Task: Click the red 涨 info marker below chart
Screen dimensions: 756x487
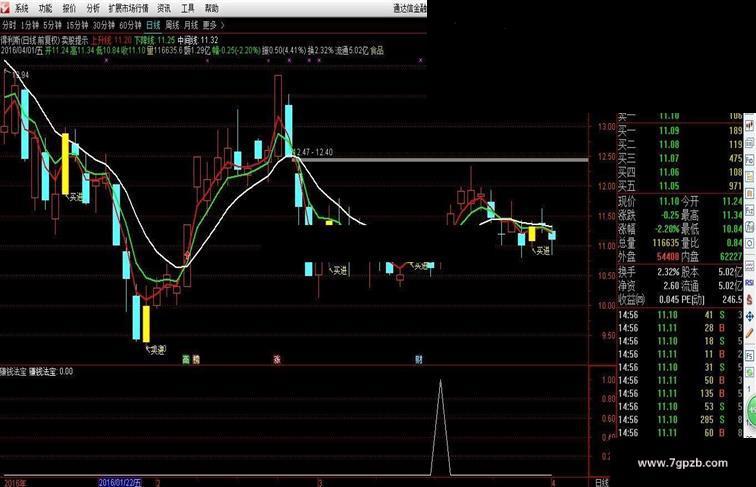Action: coord(277,359)
